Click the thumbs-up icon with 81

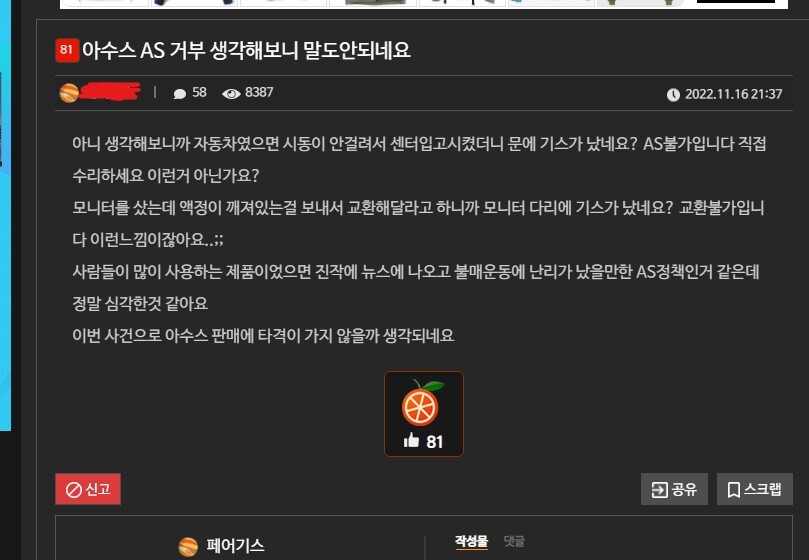pos(411,440)
